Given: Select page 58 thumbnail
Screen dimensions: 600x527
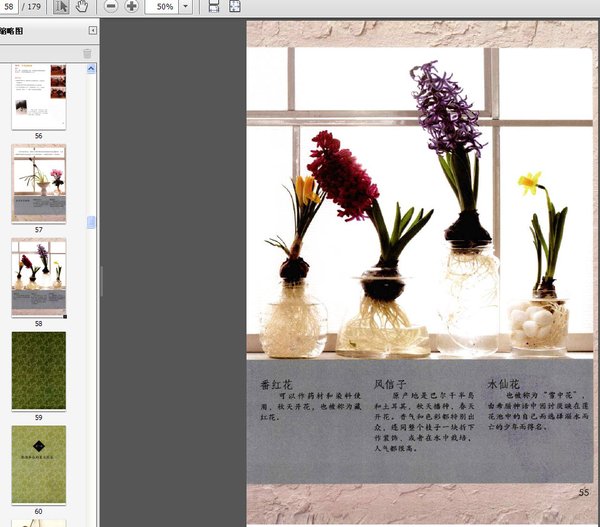Looking at the screenshot, I should [x=39, y=277].
